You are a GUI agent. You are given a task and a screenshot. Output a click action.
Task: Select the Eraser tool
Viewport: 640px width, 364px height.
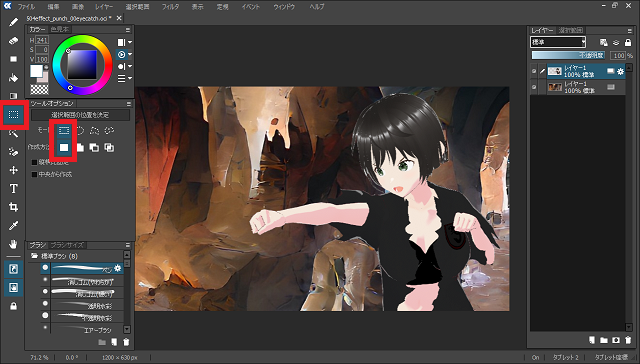pos(13,40)
